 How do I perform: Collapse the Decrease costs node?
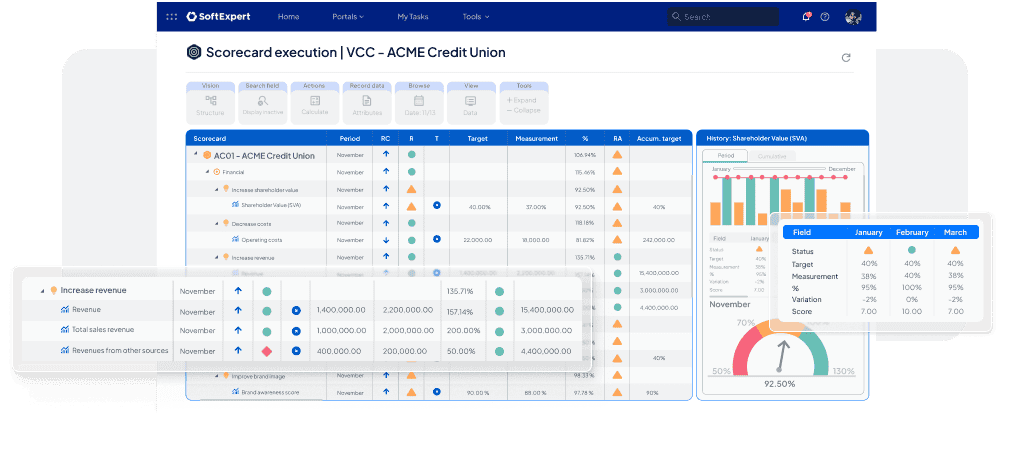coord(217,223)
